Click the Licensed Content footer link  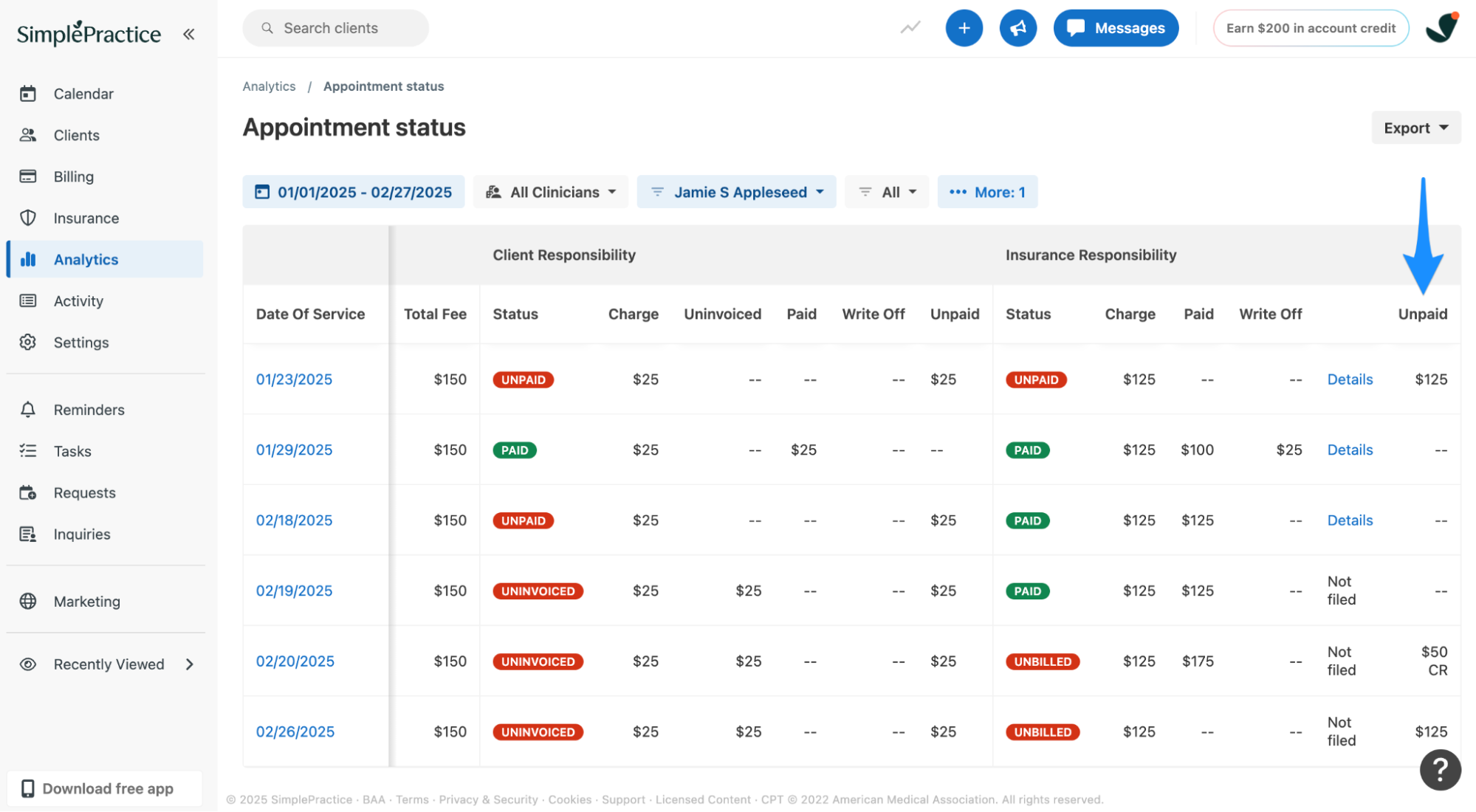coord(703,799)
